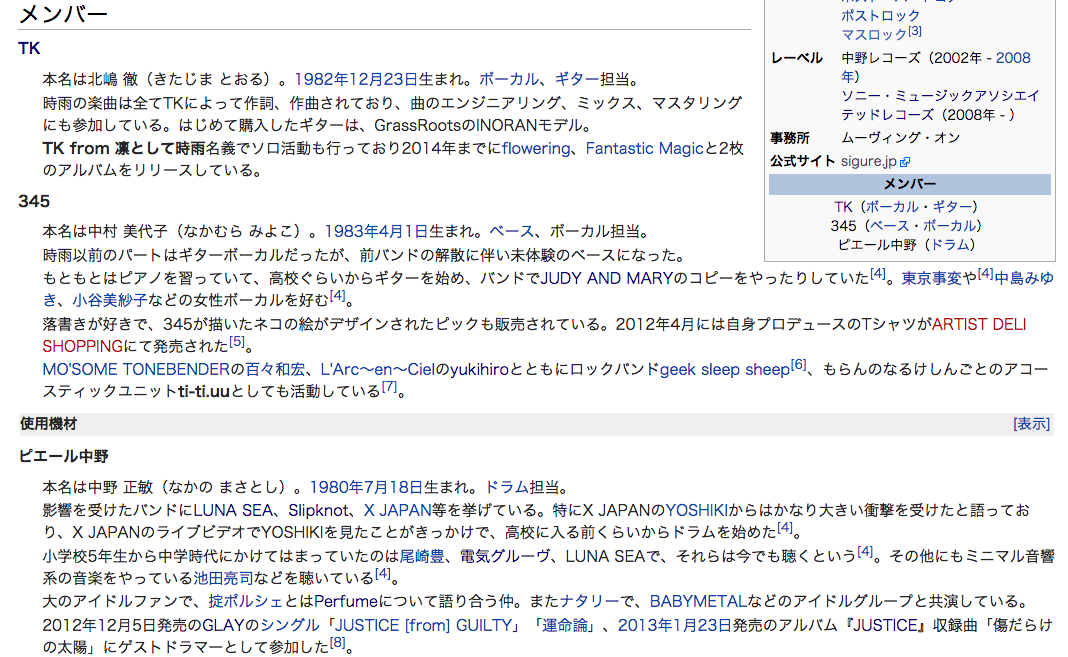Select ムーヴィング・オン agency name in infobox
The width and height of the screenshot is (1068, 657).
900,138
